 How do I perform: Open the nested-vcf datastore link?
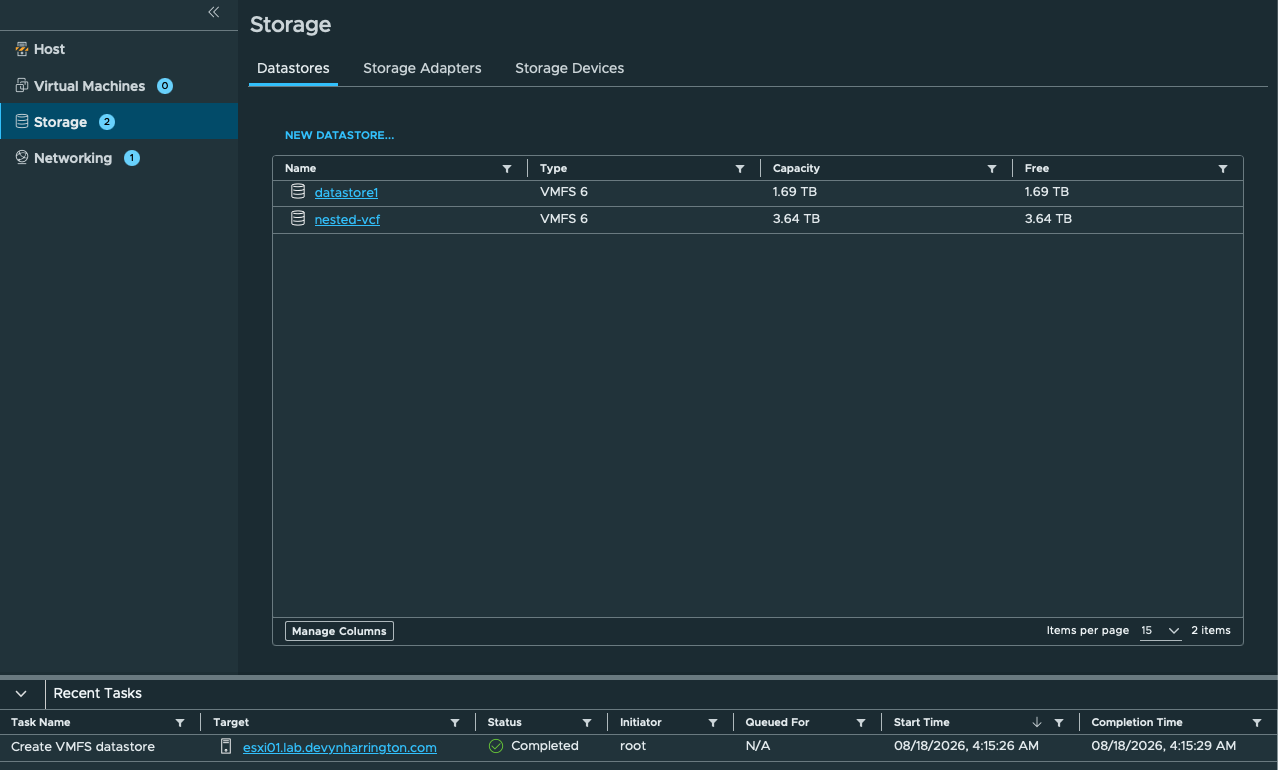[x=347, y=219]
